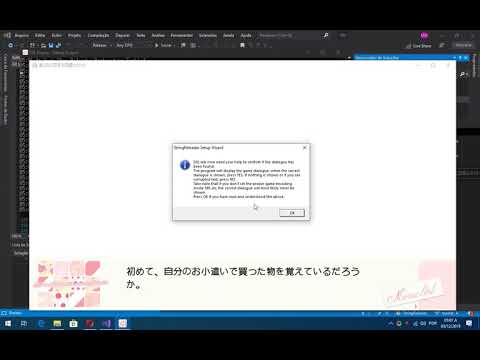Click the Iniciar start debugging button

pos(163,45)
